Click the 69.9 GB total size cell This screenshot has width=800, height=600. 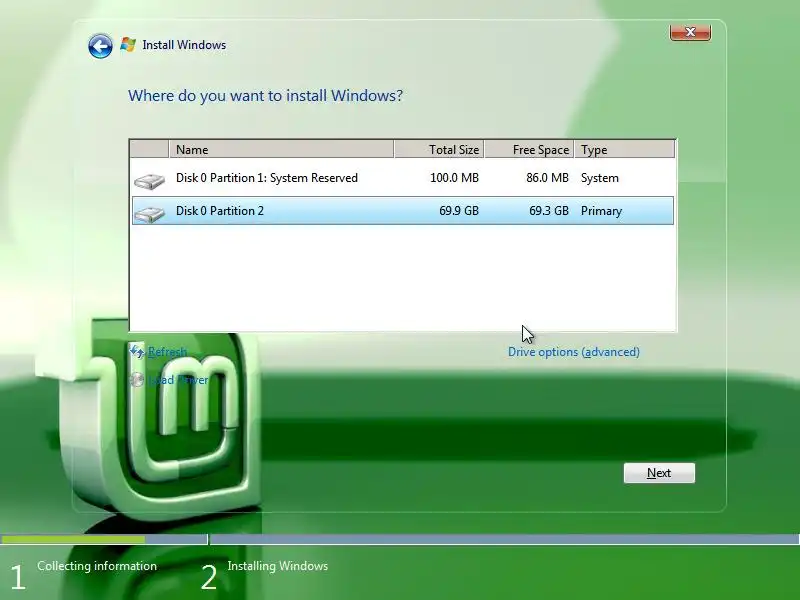coord(459,211)
